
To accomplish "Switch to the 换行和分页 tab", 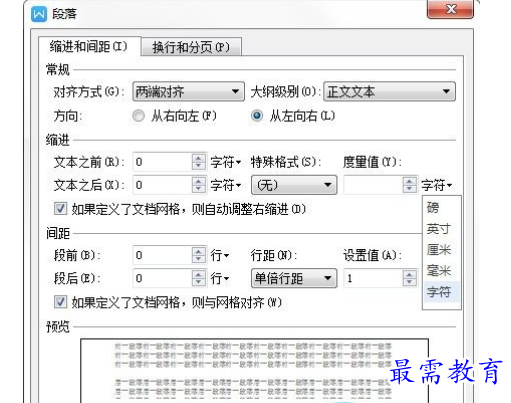I will [x=191, y=47].
